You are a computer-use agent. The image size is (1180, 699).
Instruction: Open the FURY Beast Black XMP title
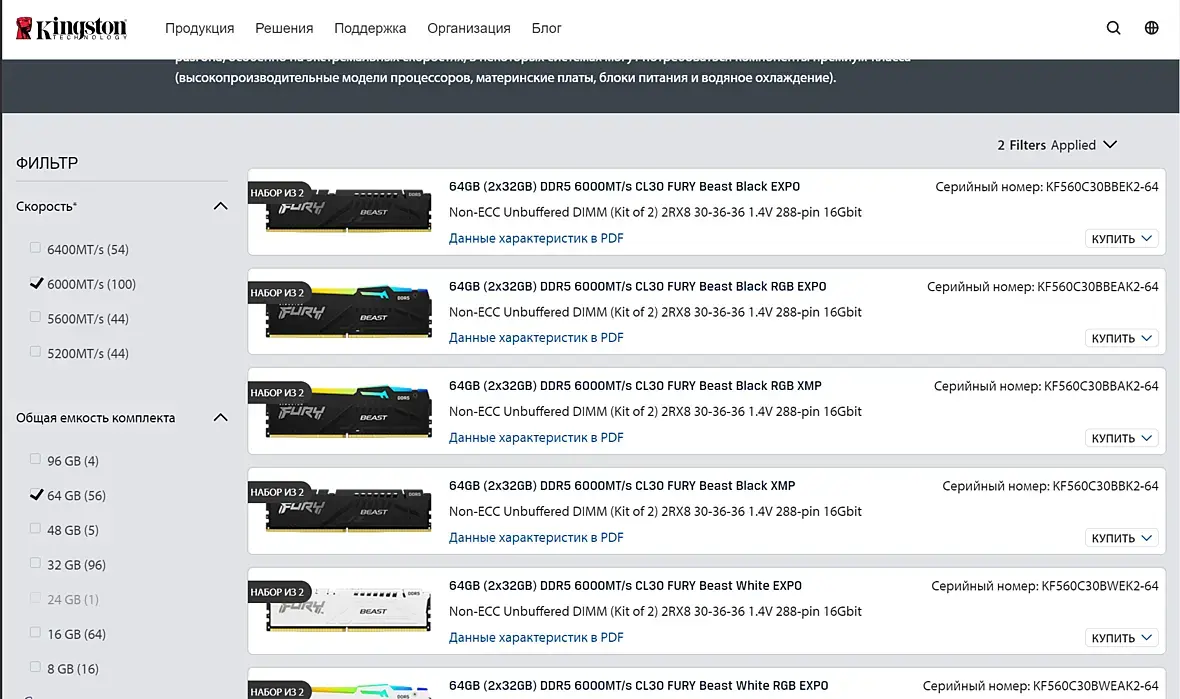click(x=622, y=485)
